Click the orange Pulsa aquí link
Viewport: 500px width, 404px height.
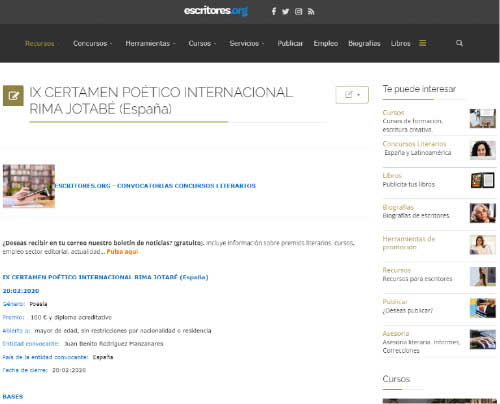(122, 252)
